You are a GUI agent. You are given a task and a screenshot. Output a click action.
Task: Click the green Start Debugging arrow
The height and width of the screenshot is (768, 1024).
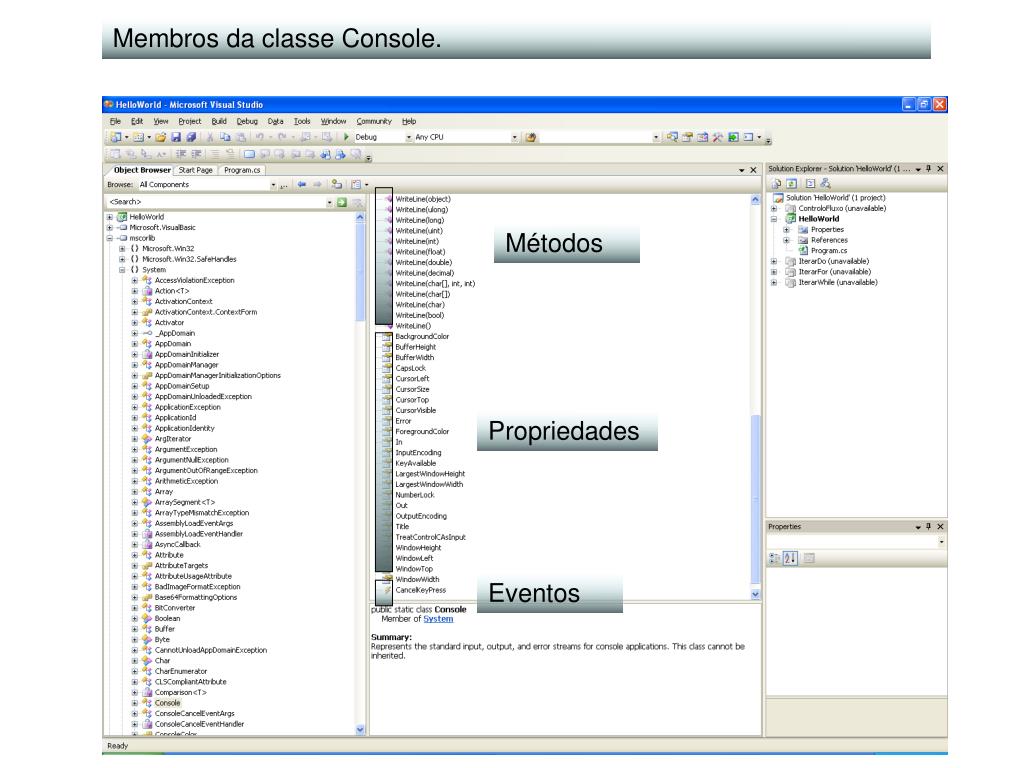[346, 137]
